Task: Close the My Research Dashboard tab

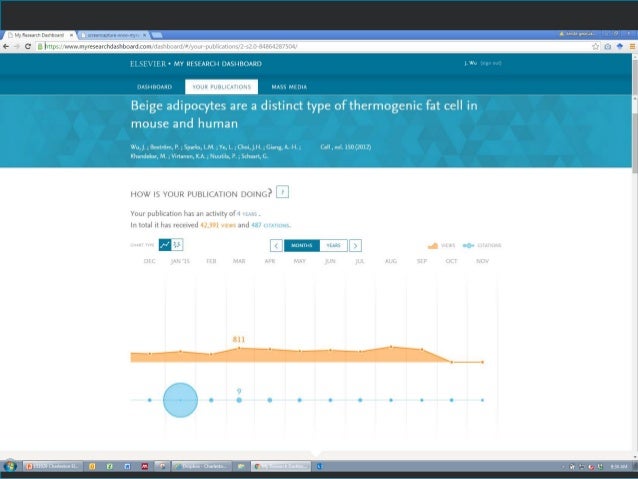Action: tap(71, 35)
